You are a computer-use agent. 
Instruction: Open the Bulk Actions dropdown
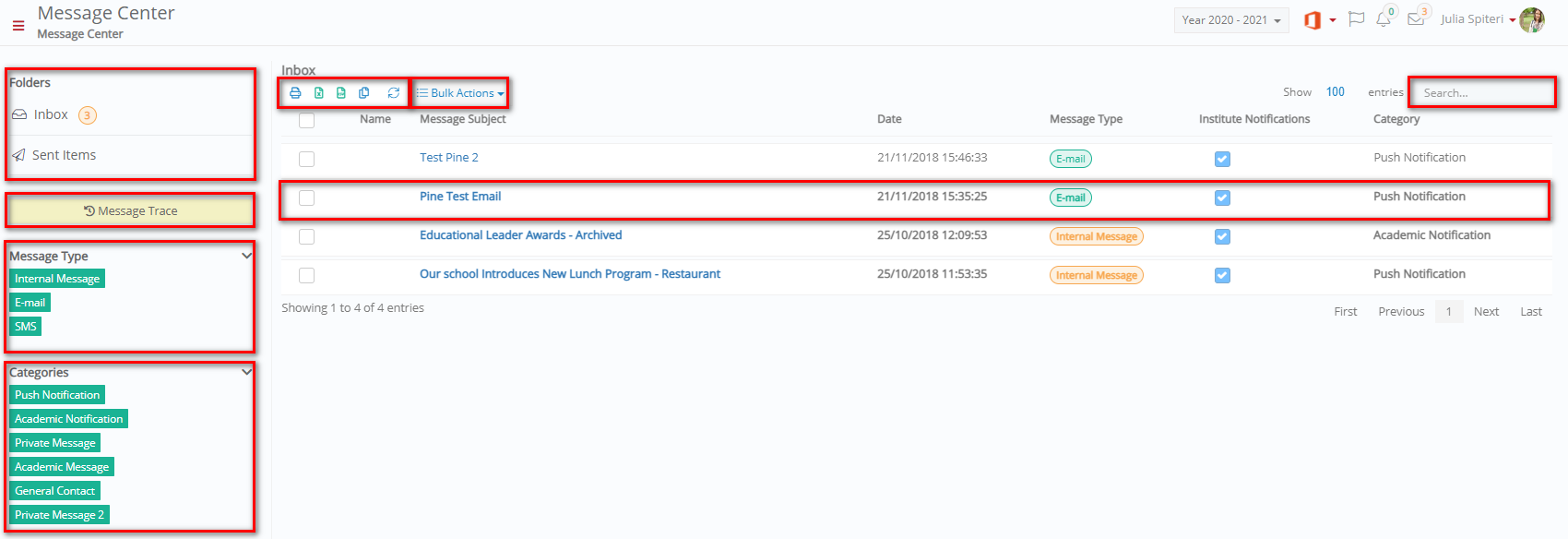click(460, 93)
